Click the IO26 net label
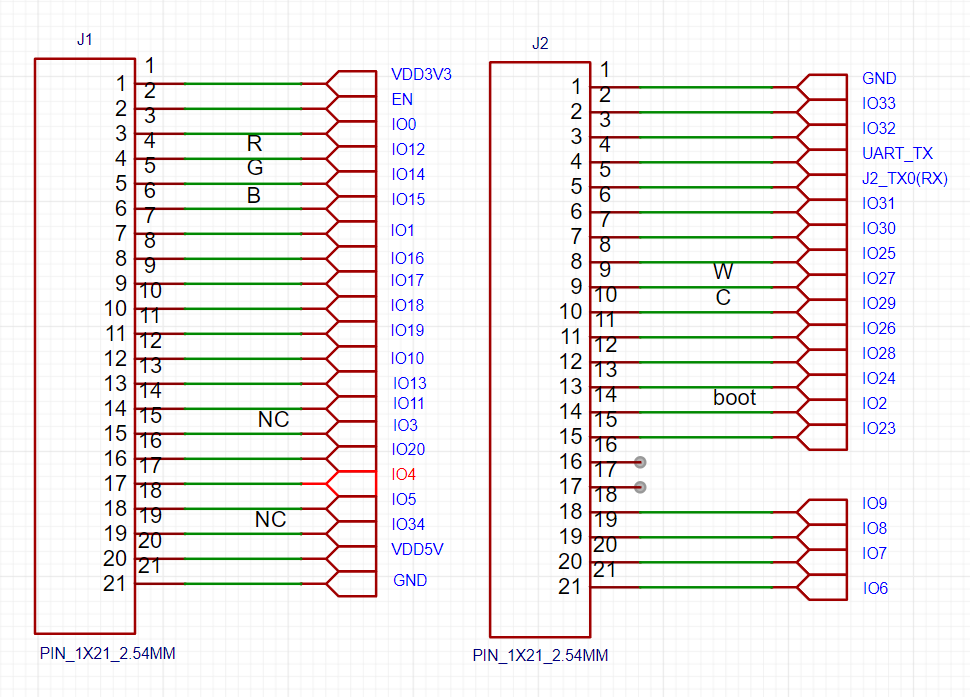This screenshot has width=970, height=697. (879, 328)
